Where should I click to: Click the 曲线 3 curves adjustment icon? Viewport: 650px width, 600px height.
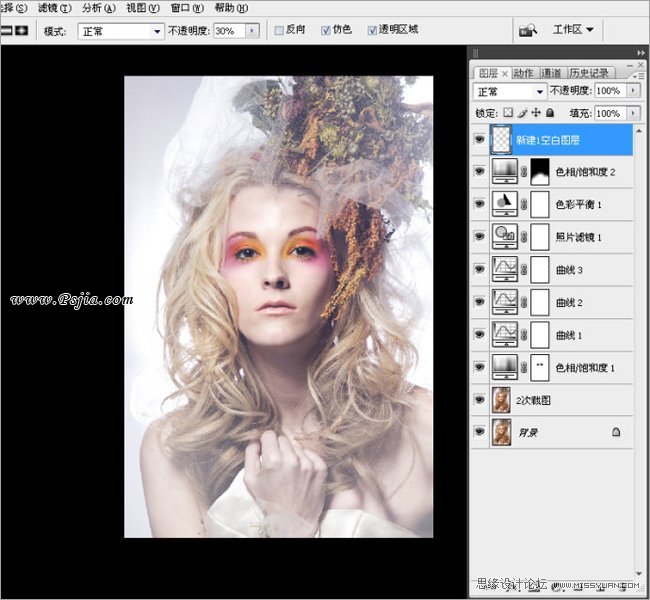coord(506,269)
